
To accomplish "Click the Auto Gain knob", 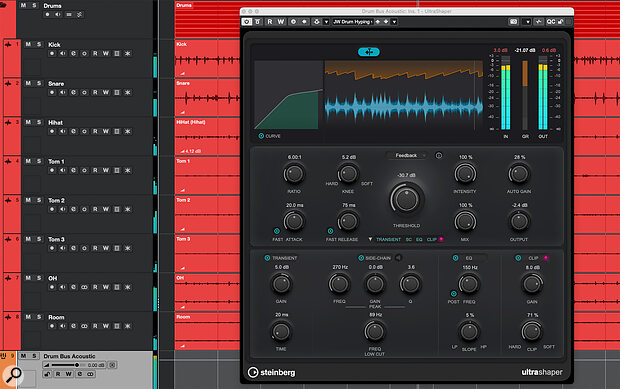I will (519, 174).
